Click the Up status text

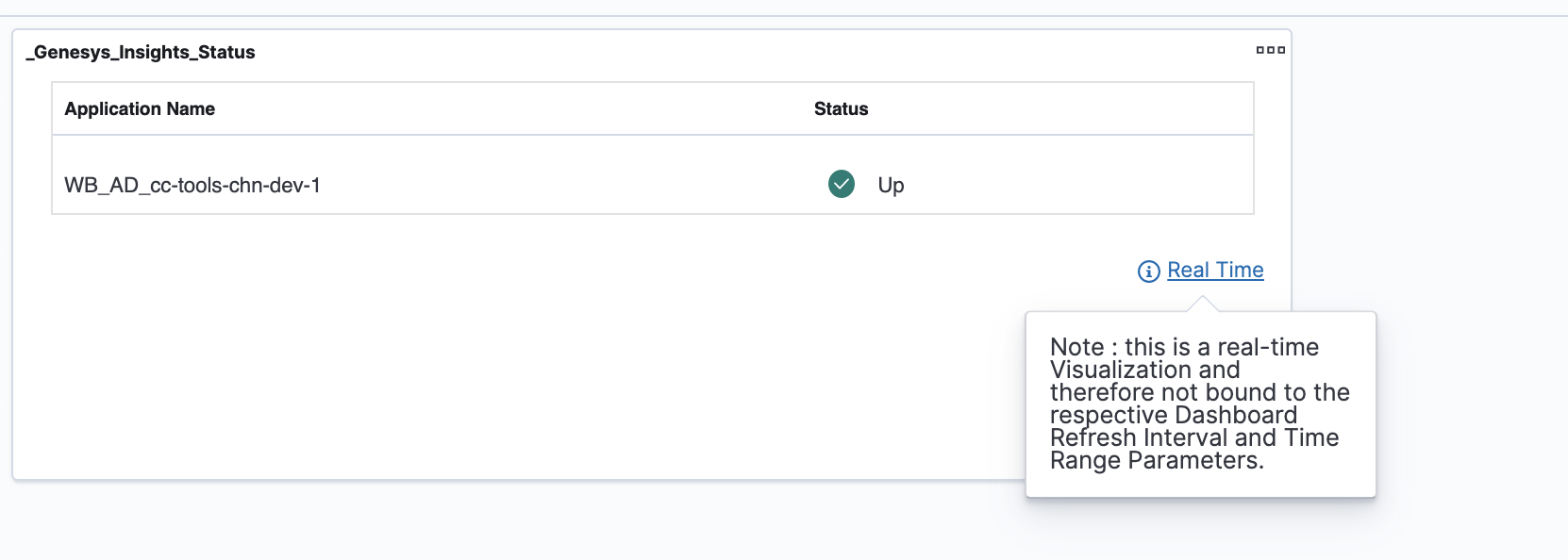click(891, 186)
